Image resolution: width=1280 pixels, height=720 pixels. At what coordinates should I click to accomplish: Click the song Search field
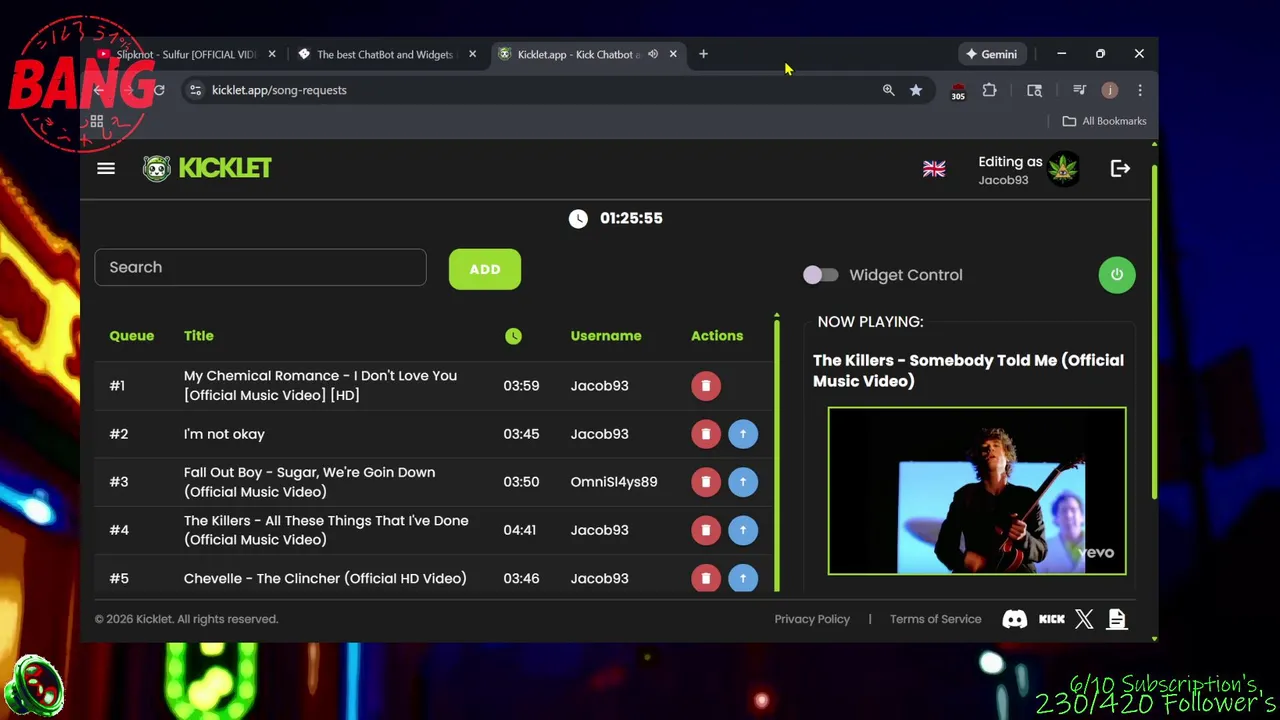click(x=260, y=267)
